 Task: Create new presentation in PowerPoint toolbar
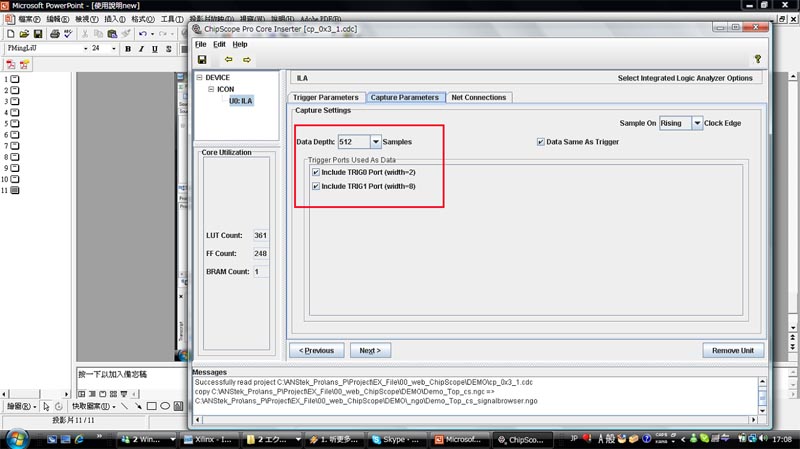(10, 34)
